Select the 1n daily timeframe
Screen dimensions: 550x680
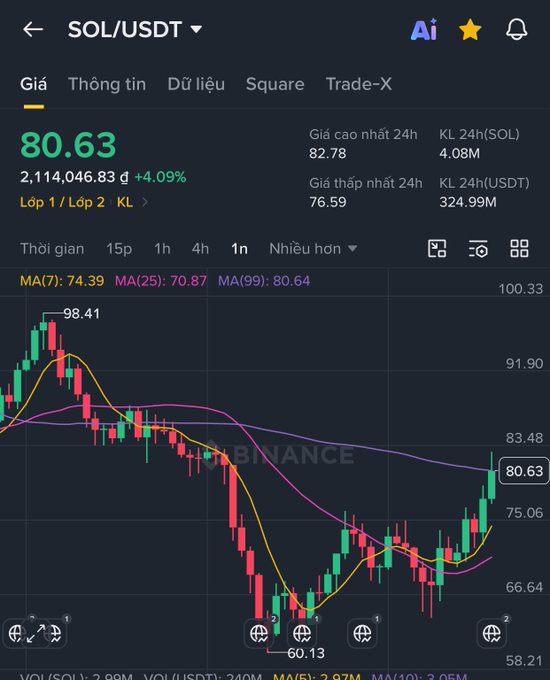239,249
